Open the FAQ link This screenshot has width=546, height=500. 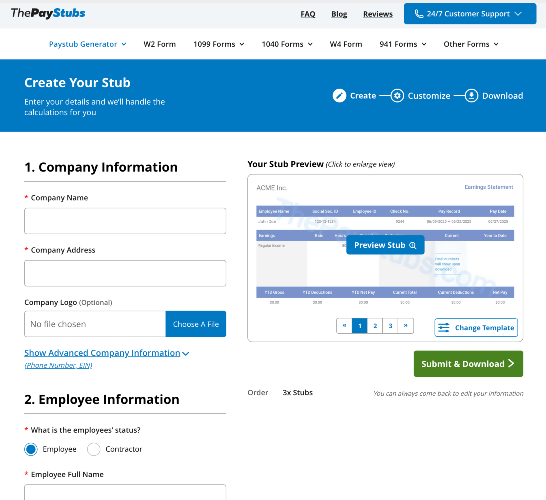(308, 14)
